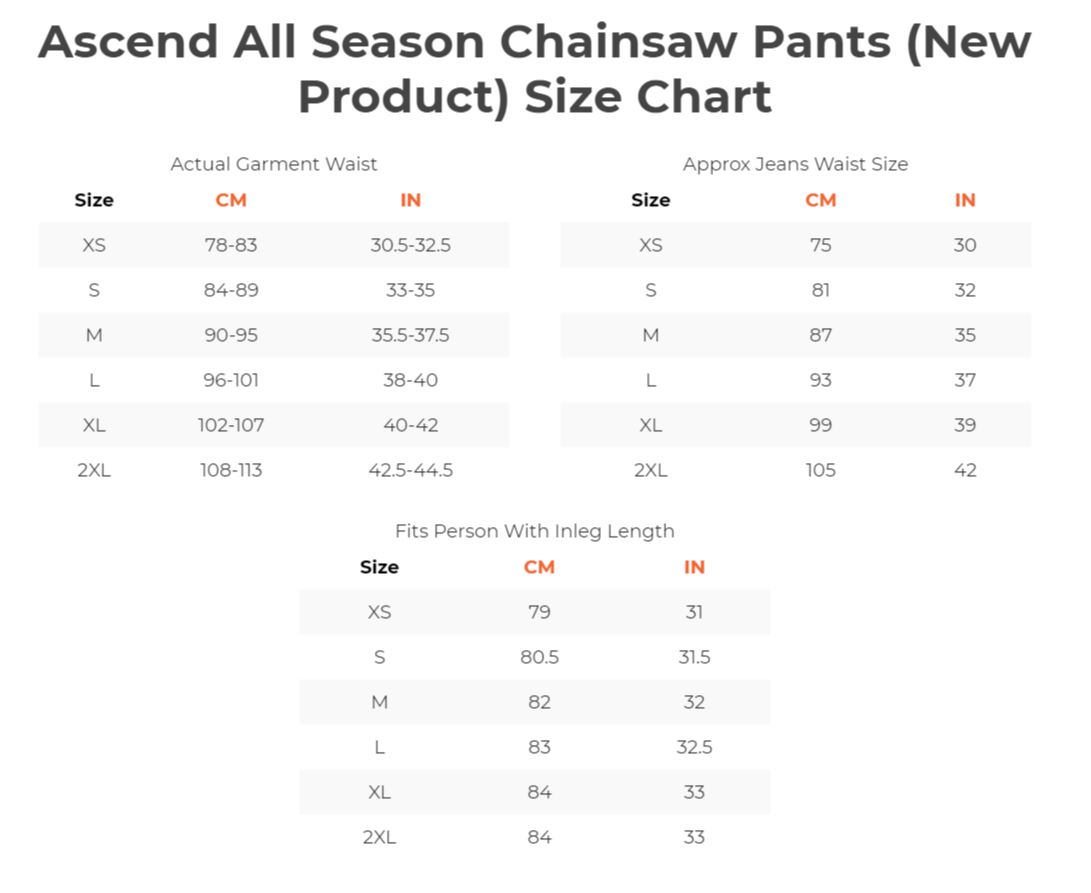The image size is (1091, 893).
Task: Select the 105 cm jeans waist value
Action: tap(820, 470)
